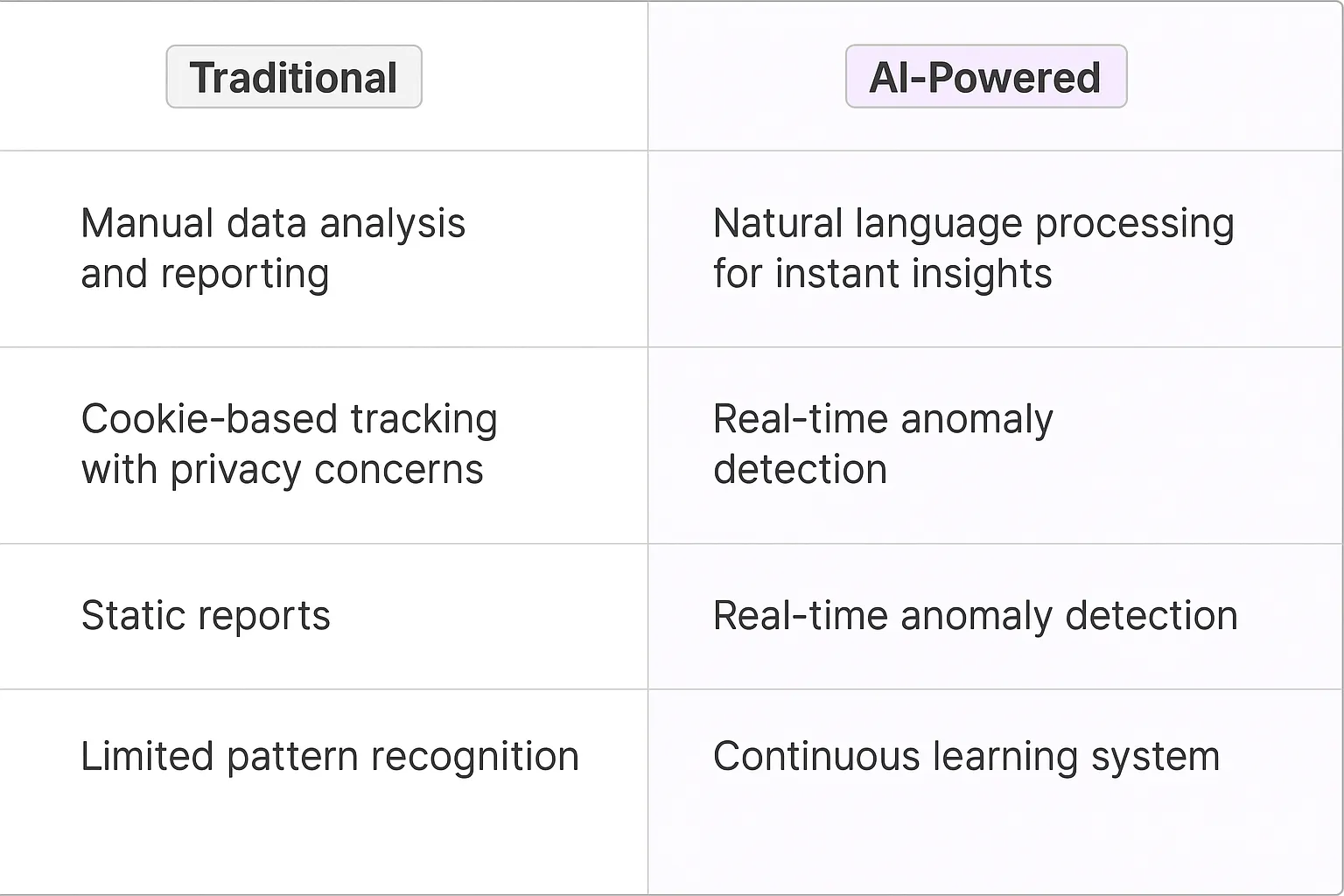Click the two-line "Real-time anomaly detection" cell

(x=883, y=444)
